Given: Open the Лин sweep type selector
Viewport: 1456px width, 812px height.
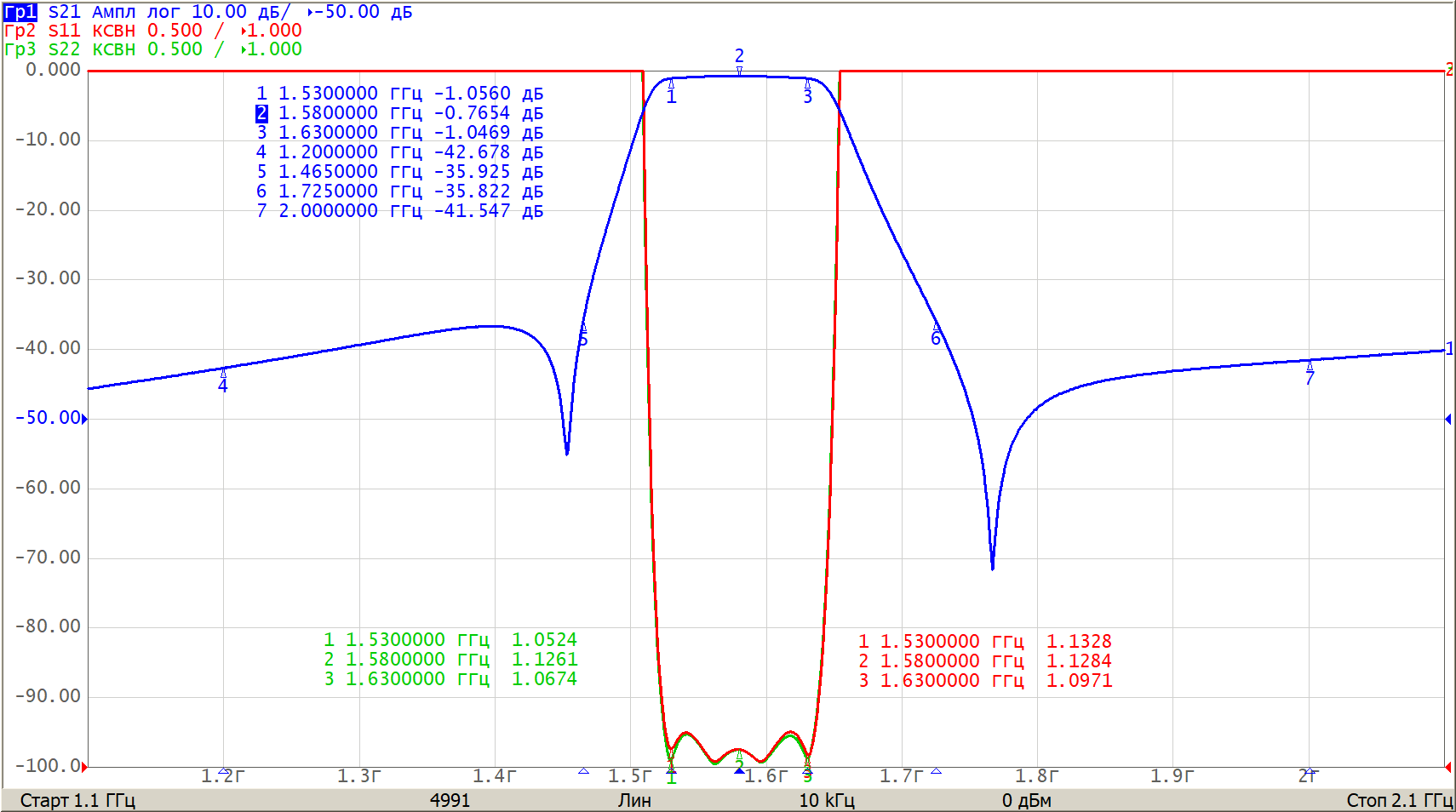Looking at the screenshot, I should click(634, 800).
